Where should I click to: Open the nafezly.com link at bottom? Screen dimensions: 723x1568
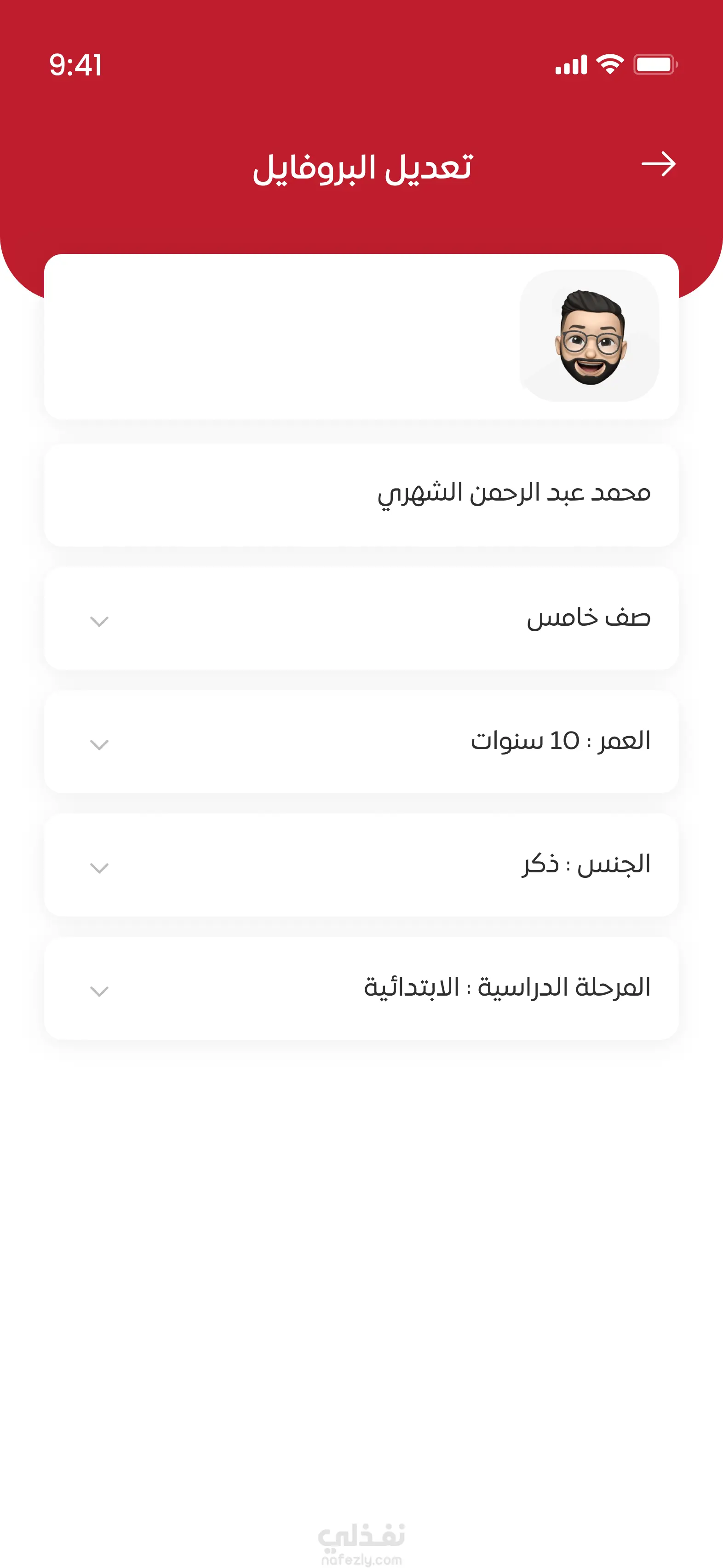pyautogui.click(x=361, y=1559)
